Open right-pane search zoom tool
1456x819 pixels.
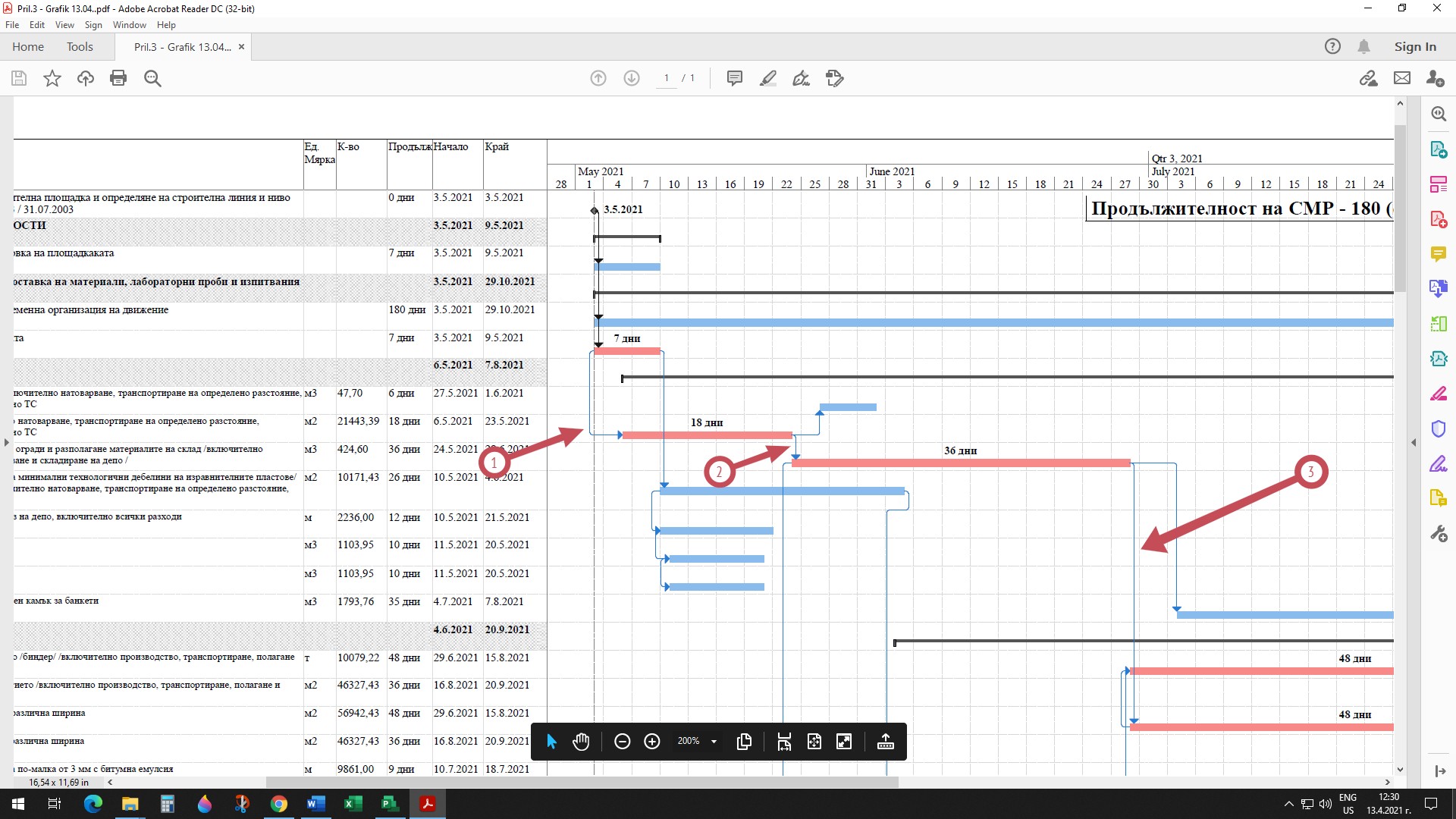click(1439, 114)
